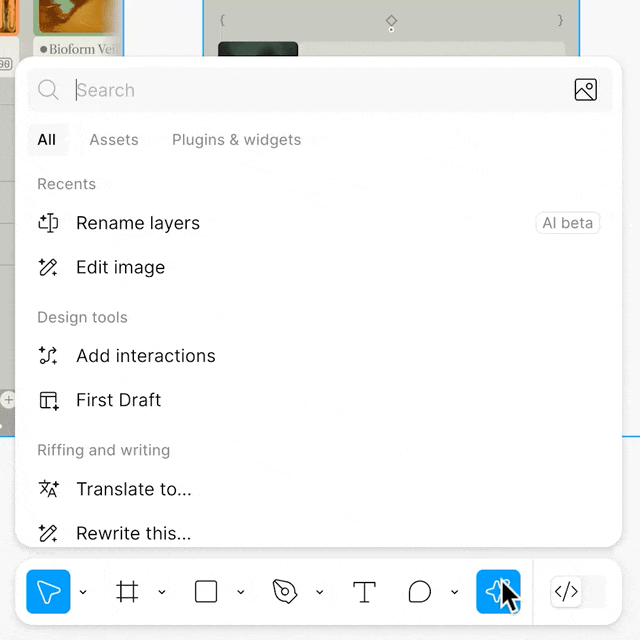The height and width of the screenshot is (640, 640).
Task: Select the Frame tool
Action: 127,592
